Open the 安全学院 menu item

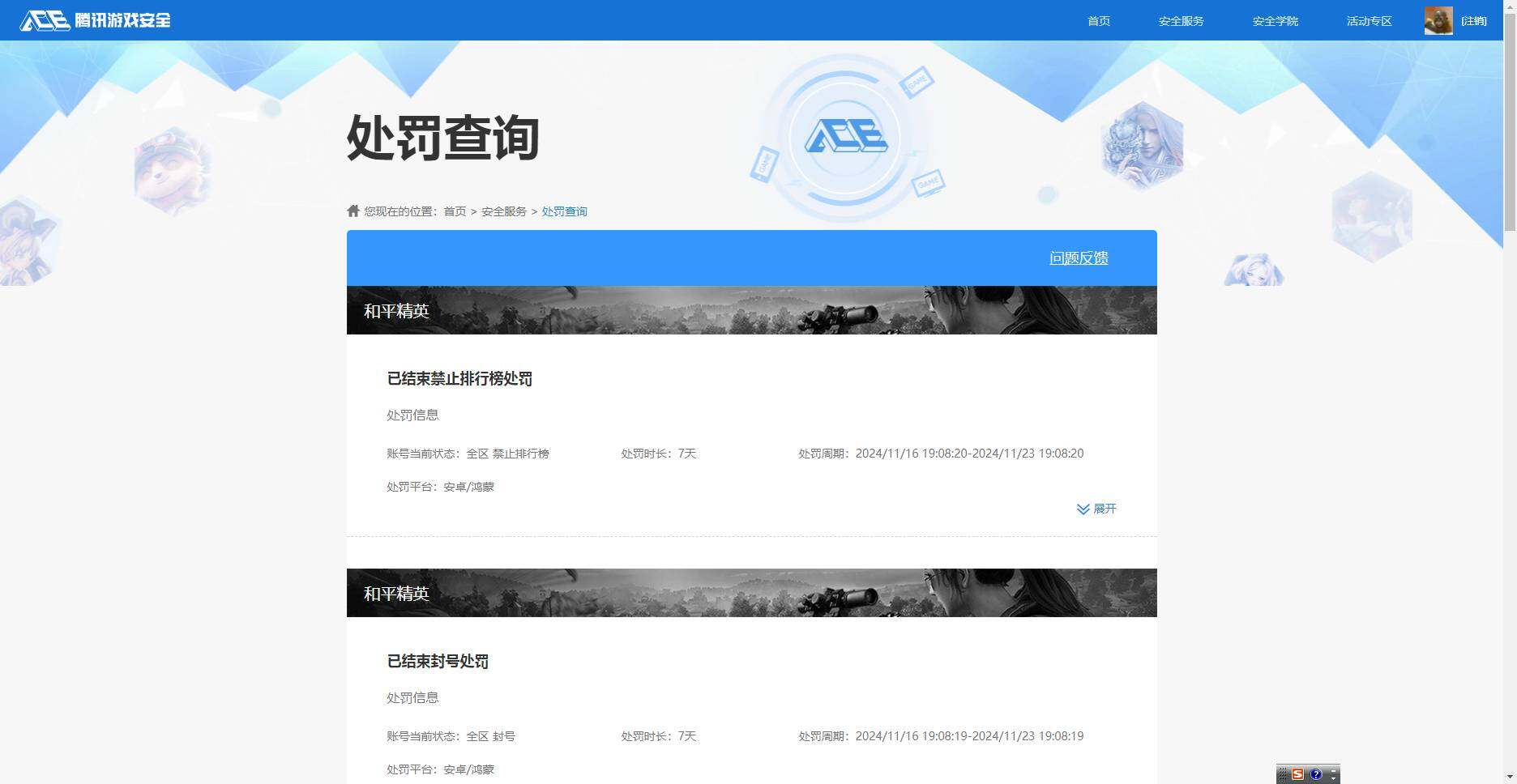[x=1275, y=21]
